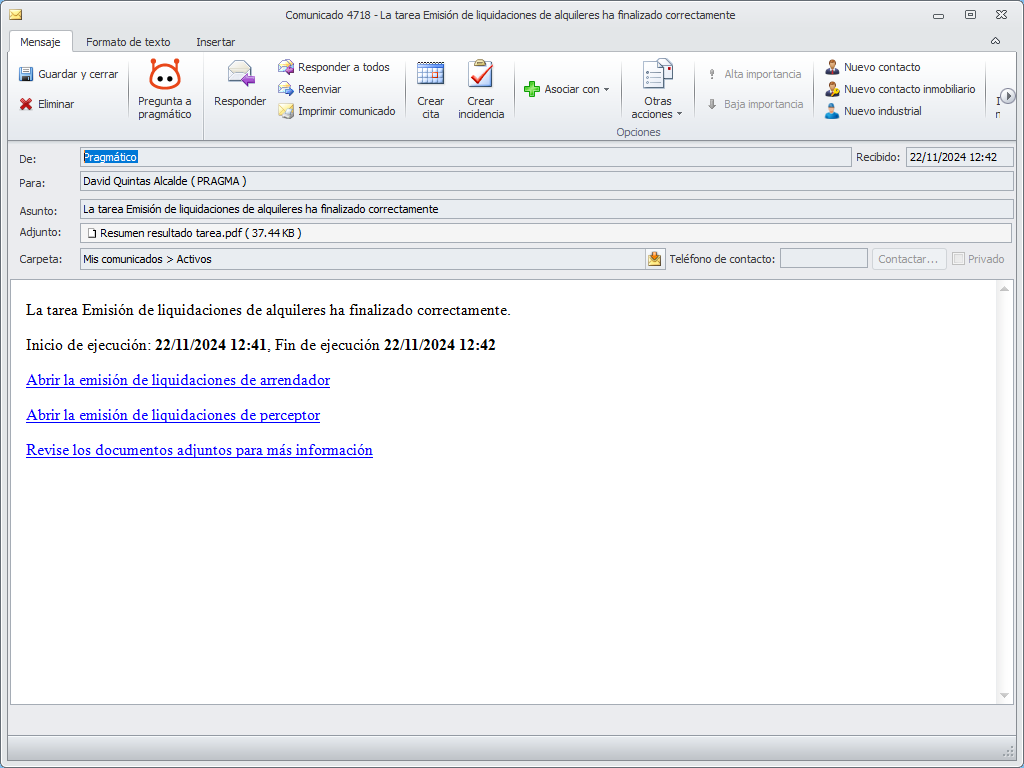Click the Reenviar forward icon
The image size is (1024, 768).
pyautogui.click(x=286, y=89)
